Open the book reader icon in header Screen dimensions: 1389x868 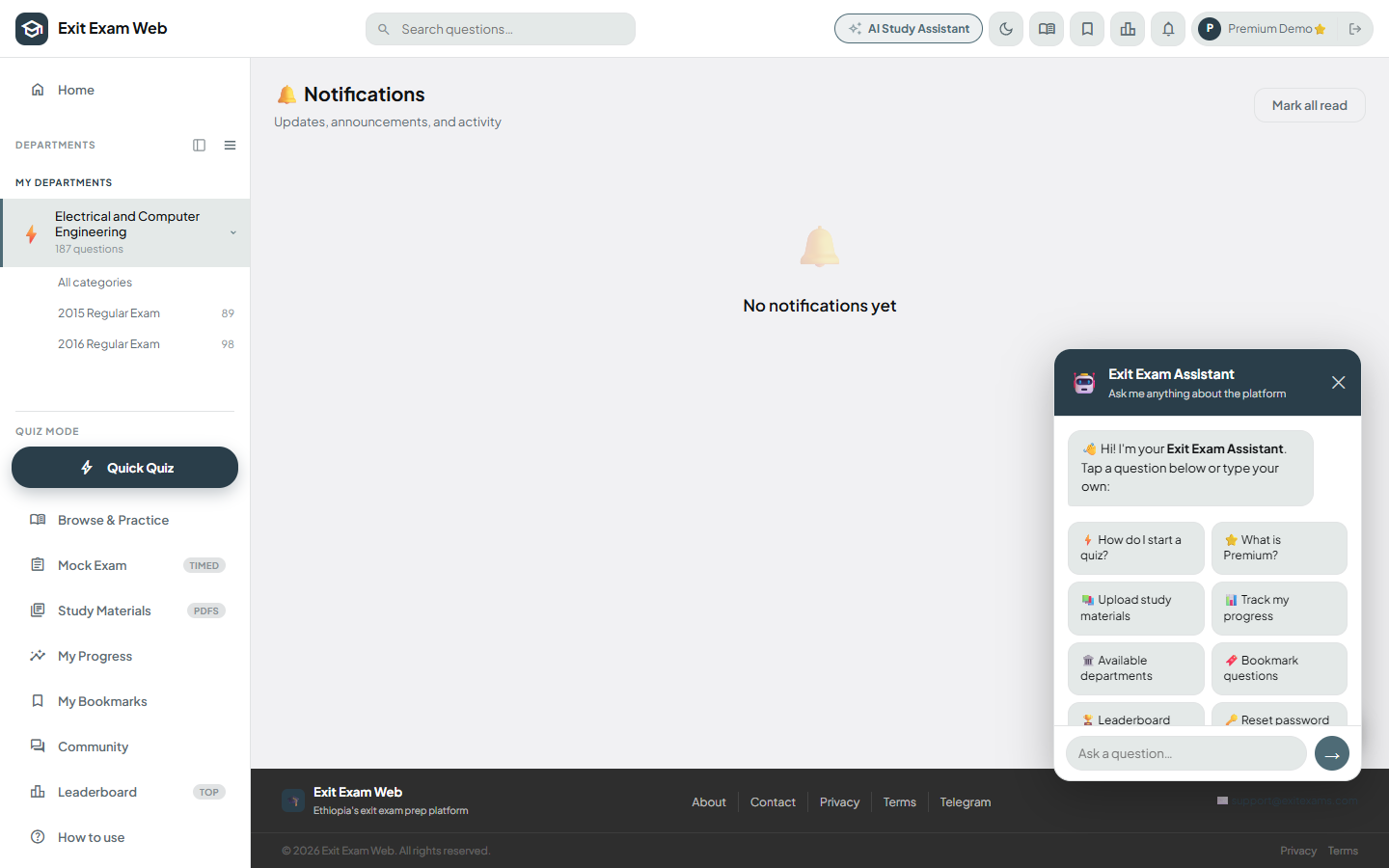pyautogui.click(x=1047, y=29)
